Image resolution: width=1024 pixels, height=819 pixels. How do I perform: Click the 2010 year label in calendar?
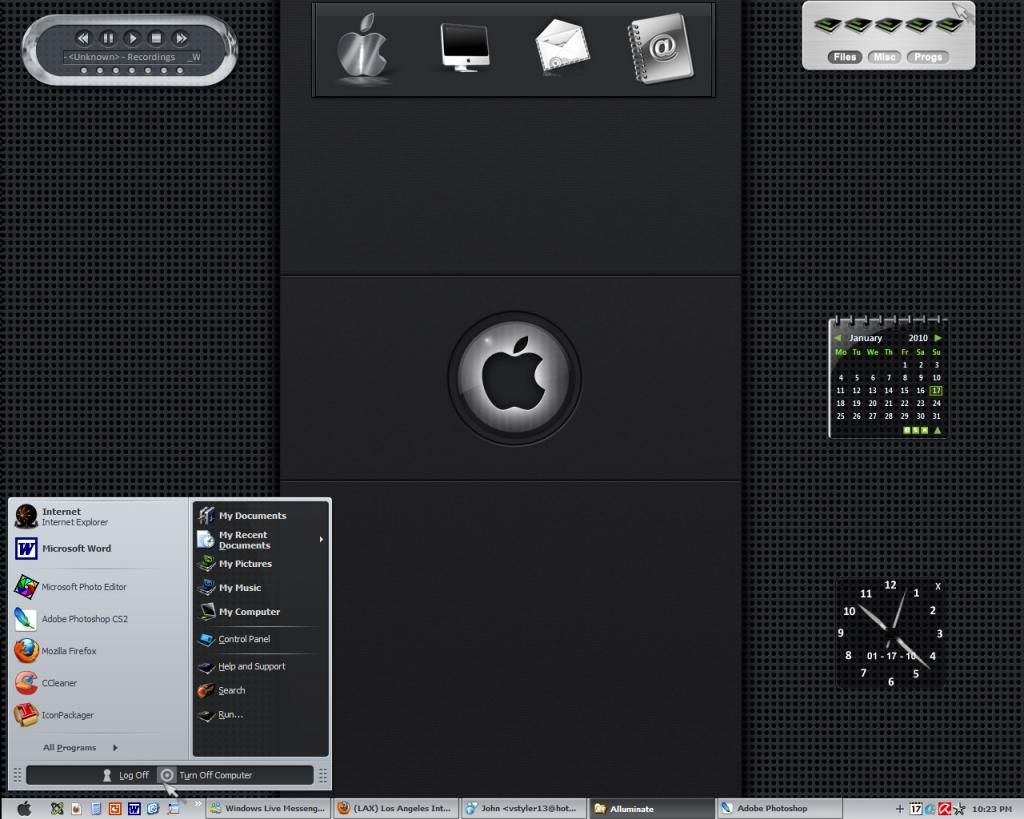(x=918, y=338)
